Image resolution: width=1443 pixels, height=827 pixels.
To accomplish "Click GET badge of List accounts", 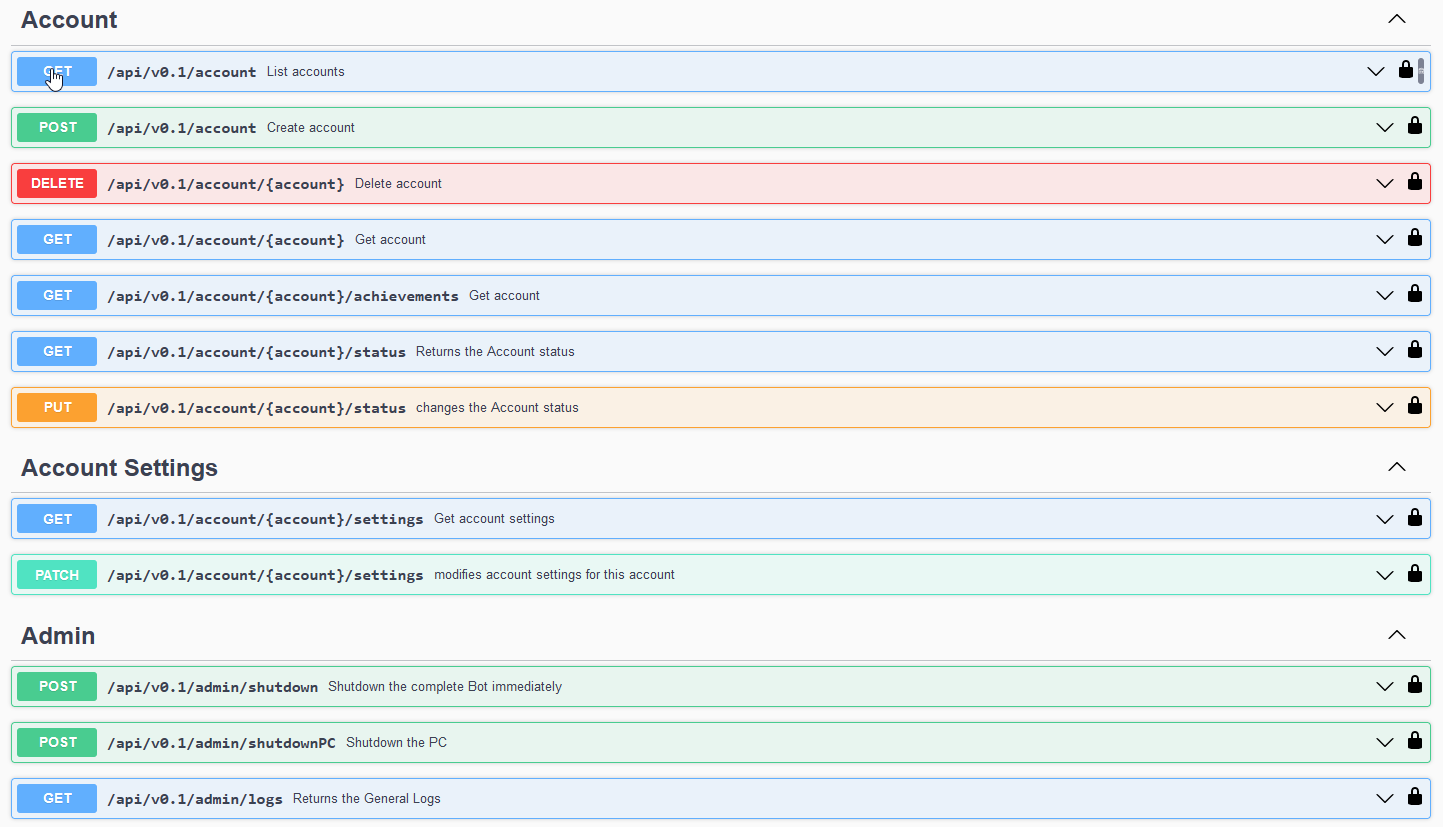I will pos(57,71).
